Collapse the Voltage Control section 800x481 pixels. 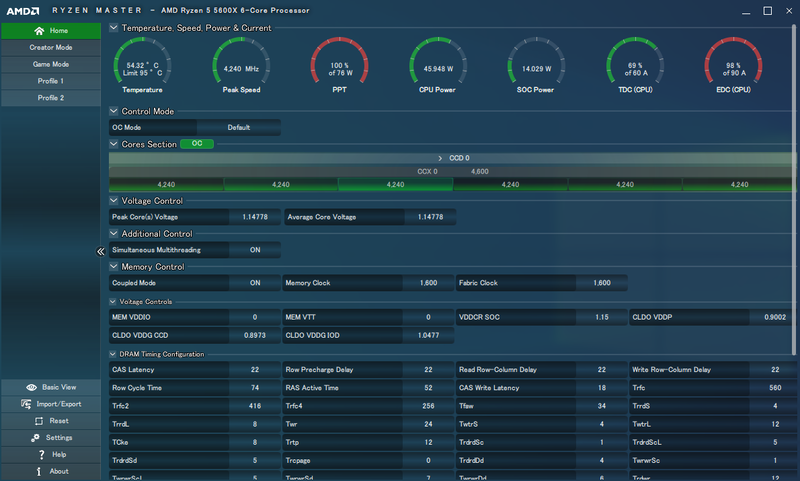point(114,200)
